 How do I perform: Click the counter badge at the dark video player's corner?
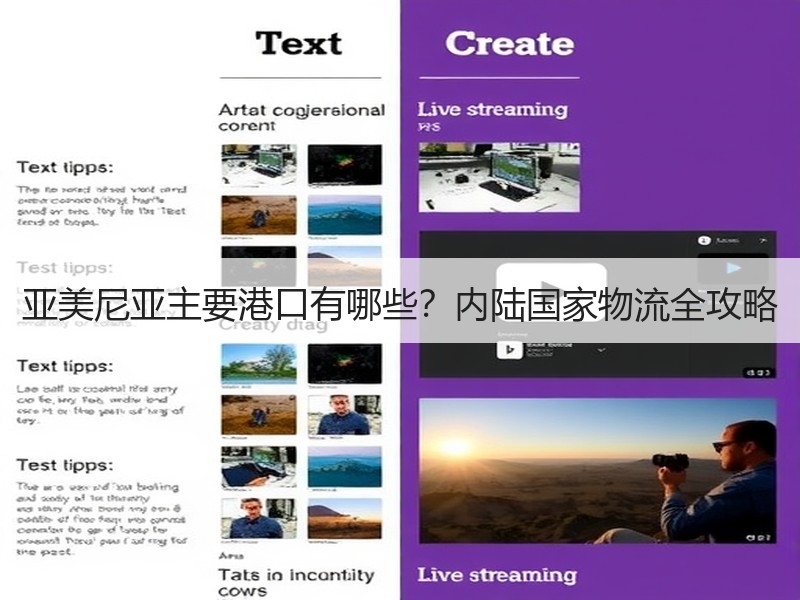[759, 372]
